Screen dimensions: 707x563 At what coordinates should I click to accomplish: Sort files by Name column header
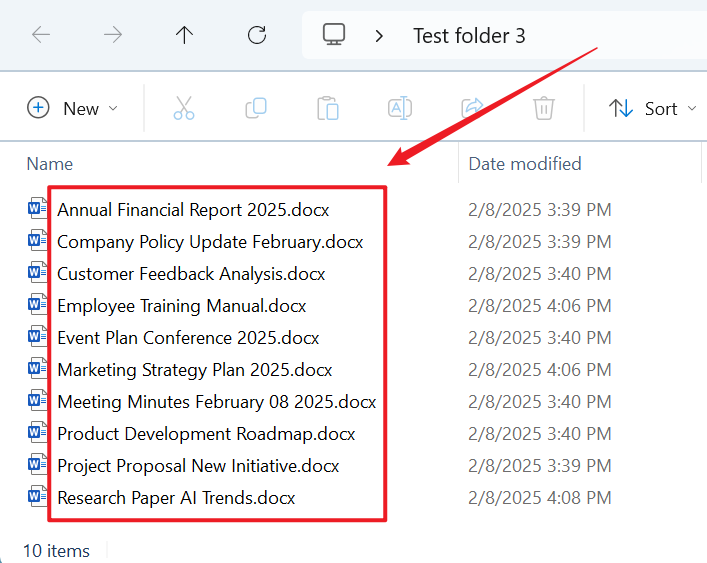click(x=50, y=164)
